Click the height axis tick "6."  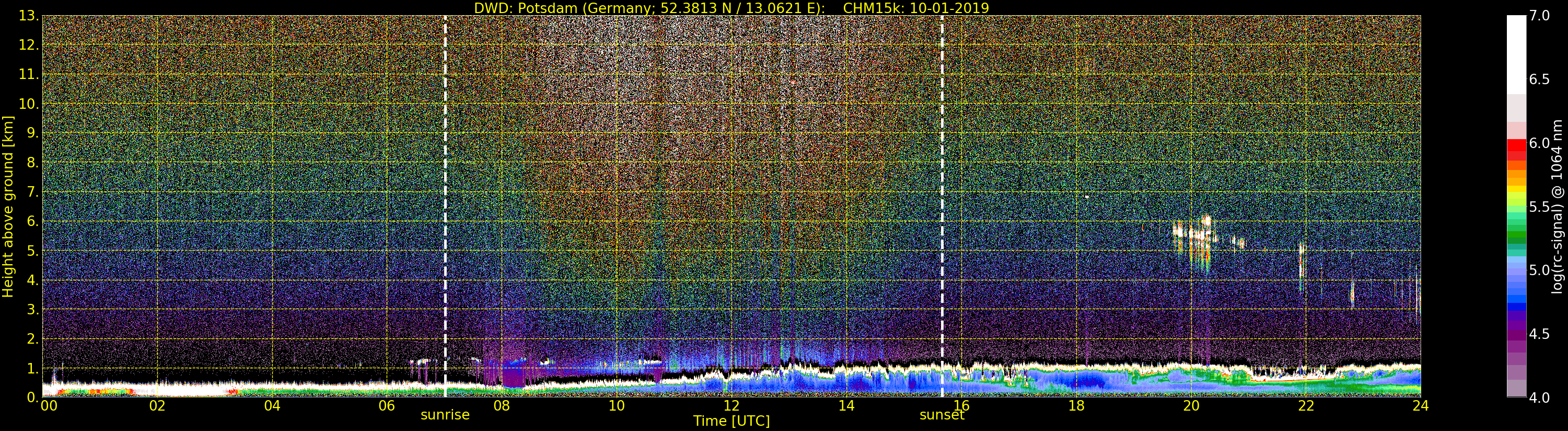pos(32,221)
